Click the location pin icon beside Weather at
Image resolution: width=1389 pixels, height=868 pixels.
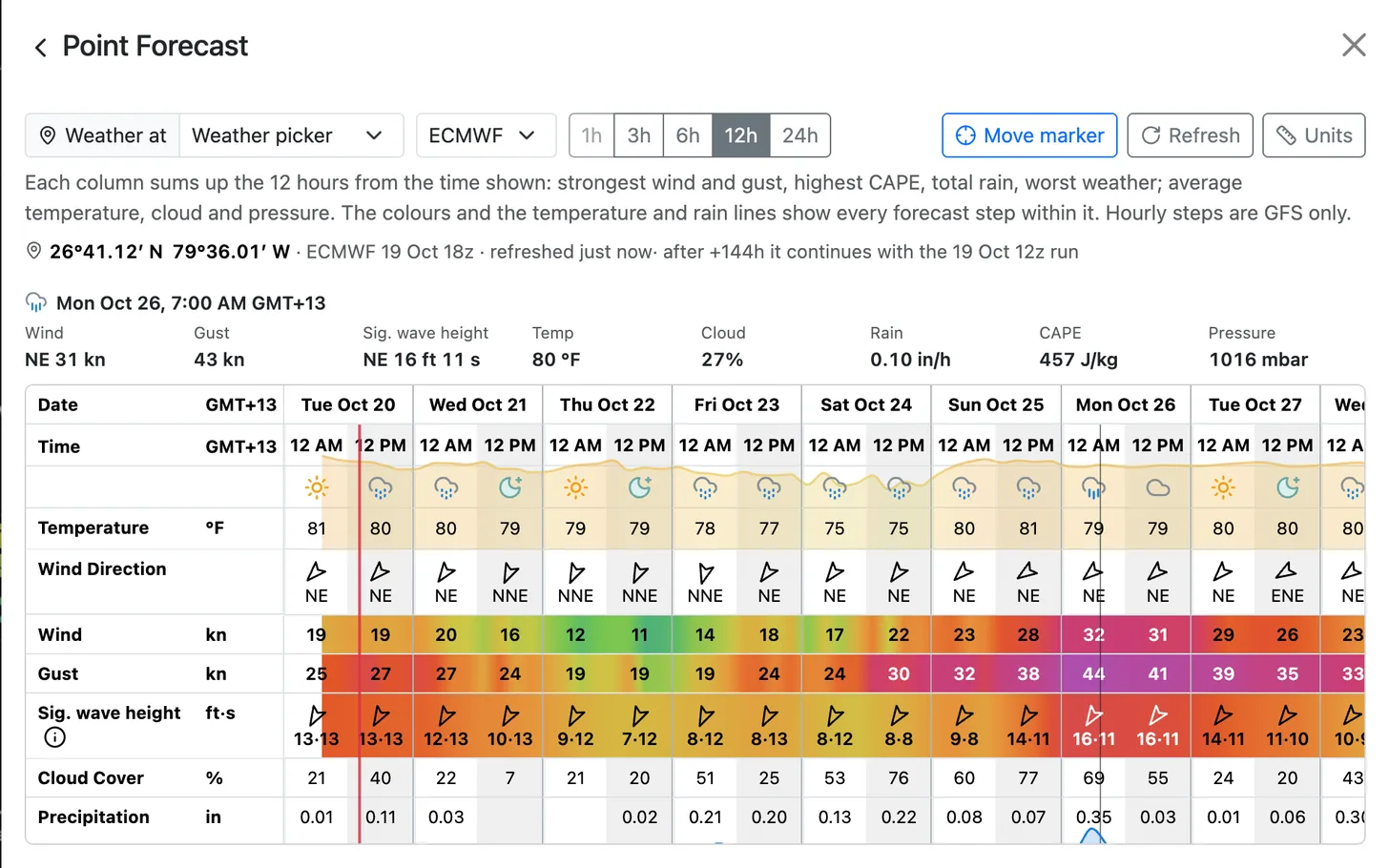47,135
